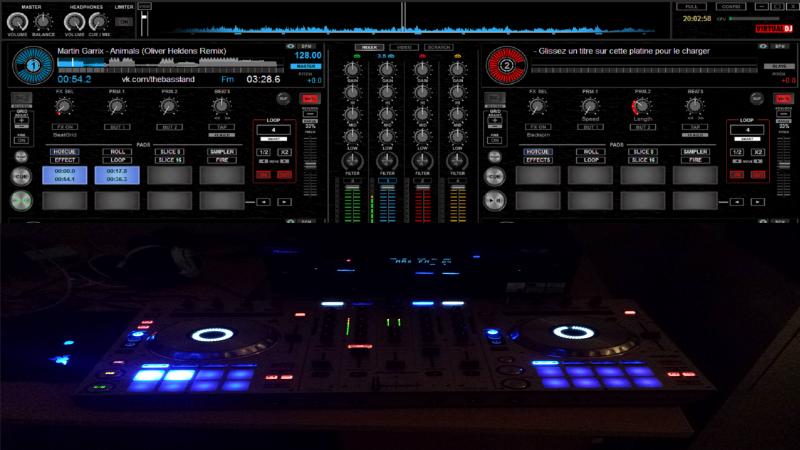Viewport: 800px width, 450px height.
Task: Double the loop with deck 1's X2 button
Action: pos(285,152)
